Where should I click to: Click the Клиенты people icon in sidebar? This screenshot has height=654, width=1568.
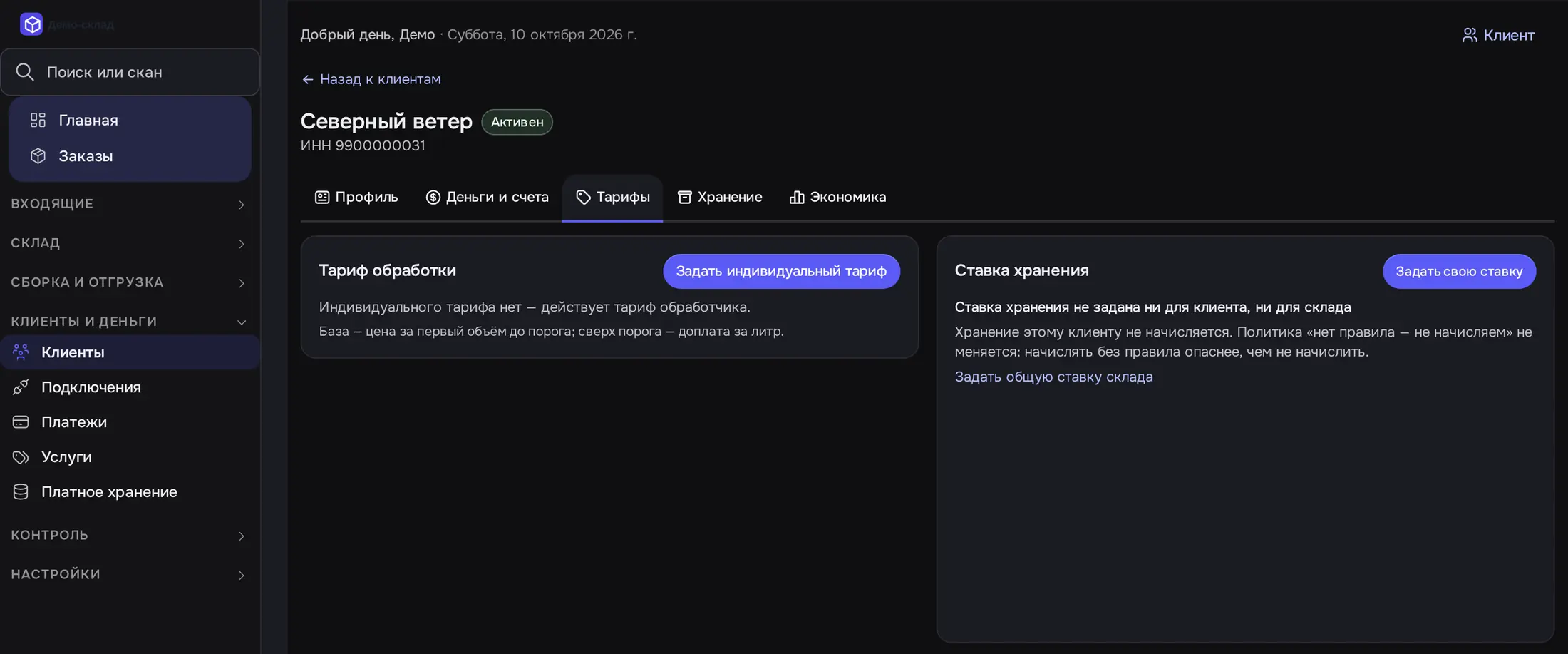(21, 352)
